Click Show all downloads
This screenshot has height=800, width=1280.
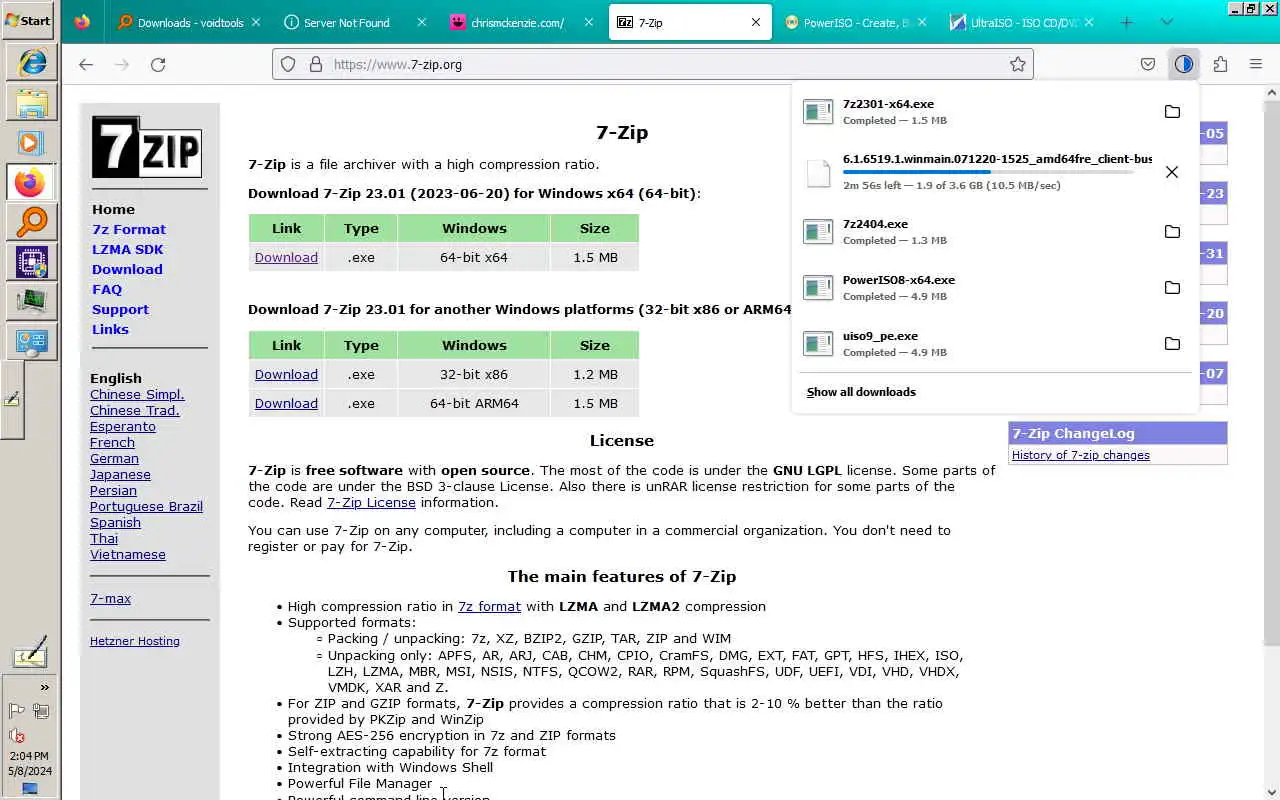(861, 392)
